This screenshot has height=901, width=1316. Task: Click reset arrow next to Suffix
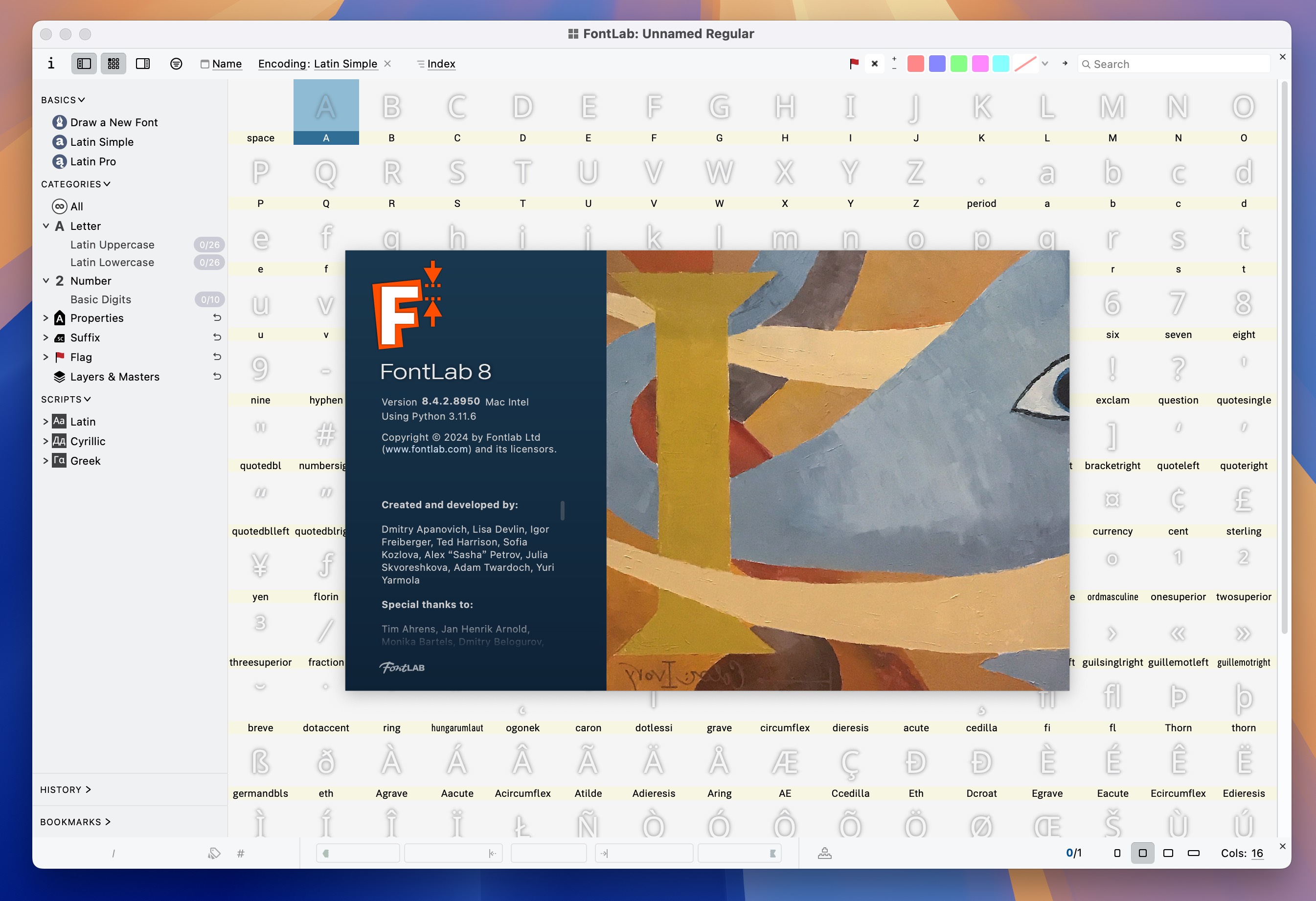pyautogui.click(x=217, y=338)
